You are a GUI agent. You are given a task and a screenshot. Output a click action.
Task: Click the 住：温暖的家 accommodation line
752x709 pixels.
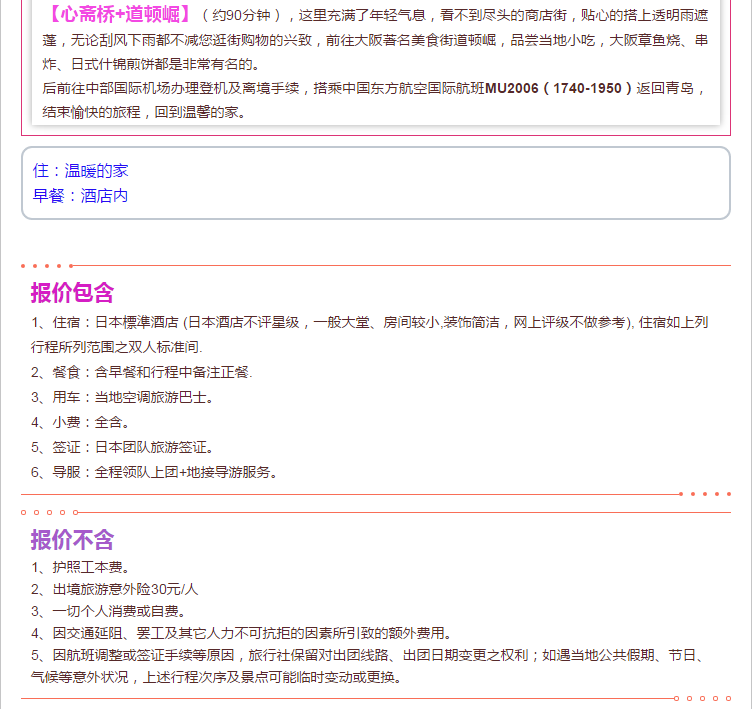pos(80,171)
